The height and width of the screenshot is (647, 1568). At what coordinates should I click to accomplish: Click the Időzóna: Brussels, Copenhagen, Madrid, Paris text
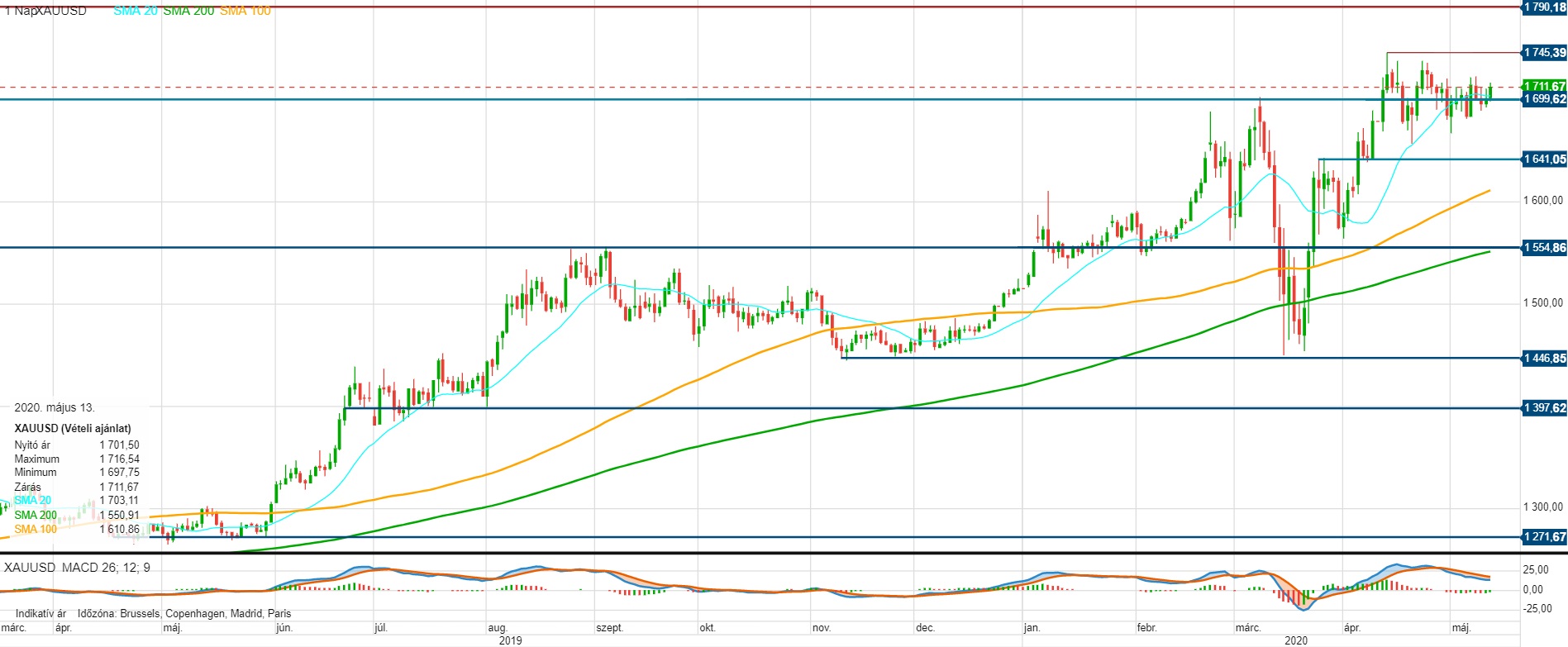pyautogui.click(x=184, y=614)
